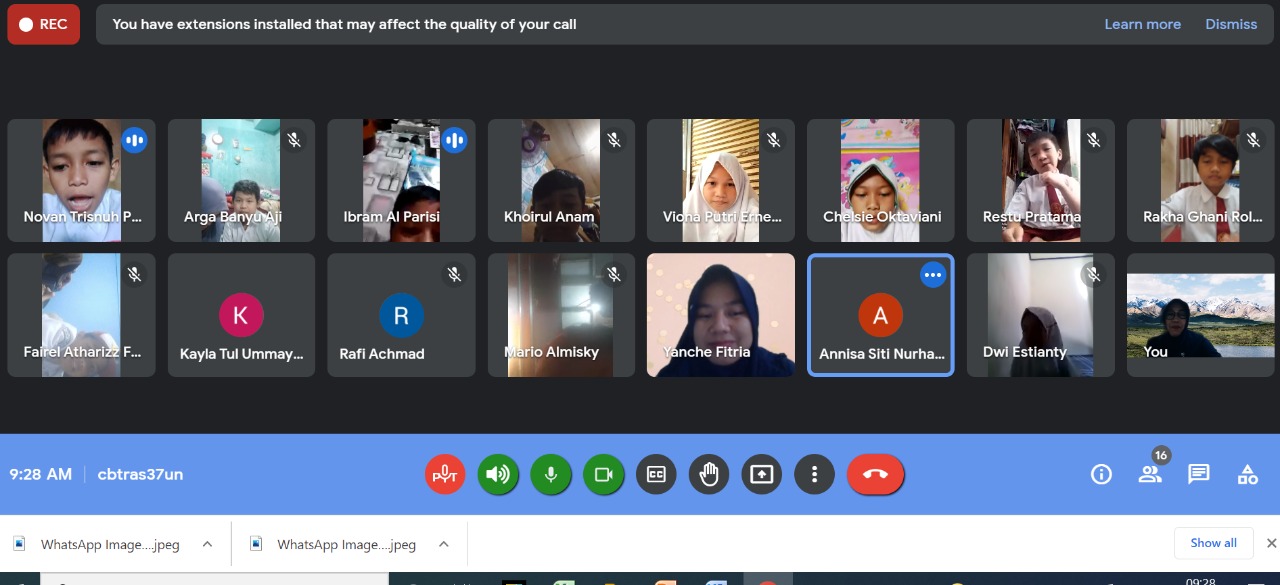Viewport: 1280px width, 585px height.
Task: Open the more options menu in the call bar
Action: coord(815,475)
